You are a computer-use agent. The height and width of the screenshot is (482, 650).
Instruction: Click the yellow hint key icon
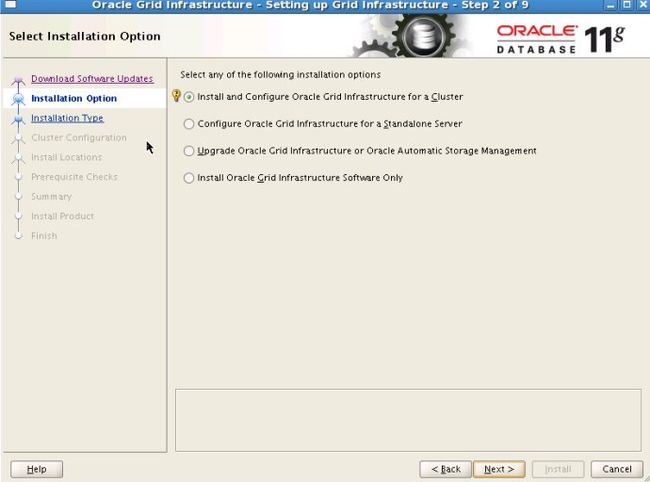(x=176, y=96)
